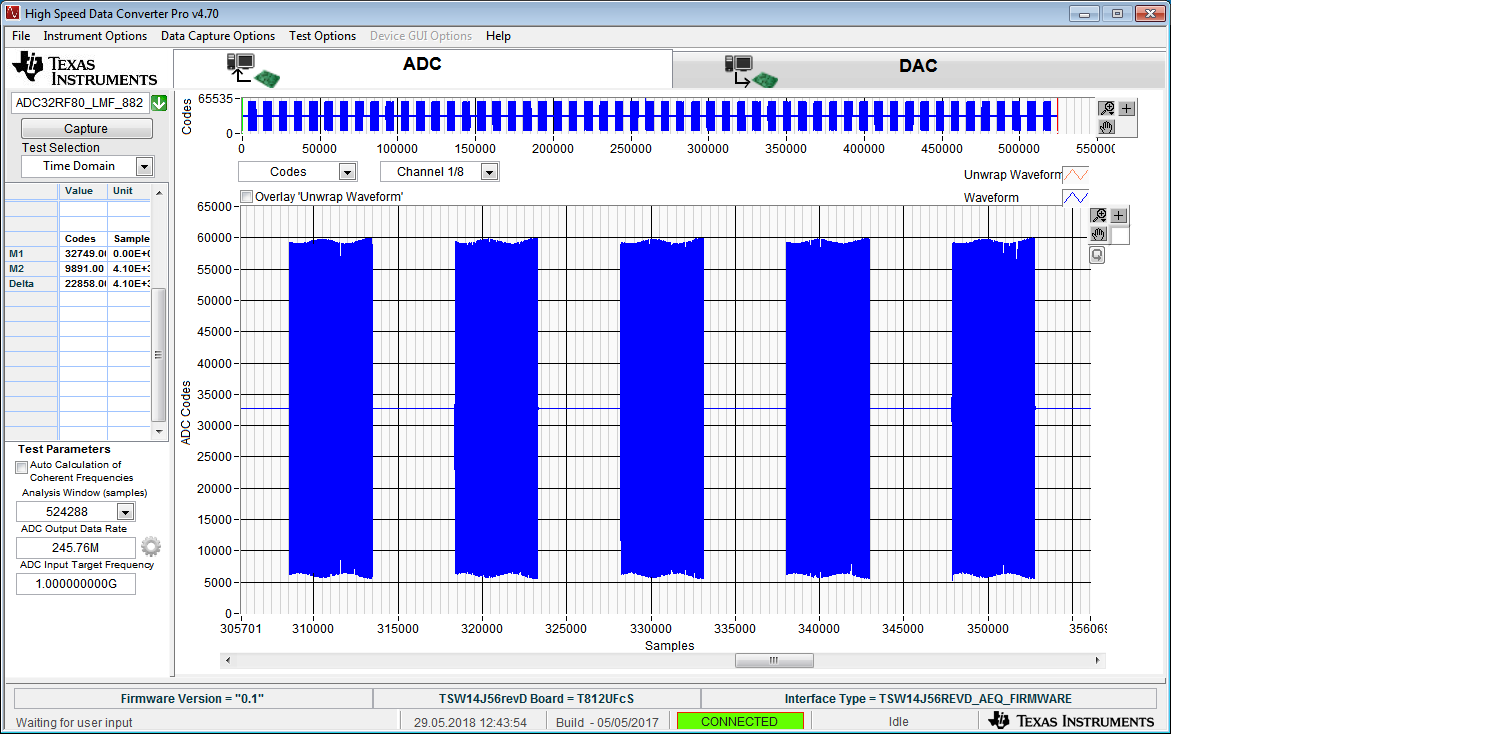Click the reset view icon below main graph tools
This screenshot has width=1488, height=734.
[1097, 255]
